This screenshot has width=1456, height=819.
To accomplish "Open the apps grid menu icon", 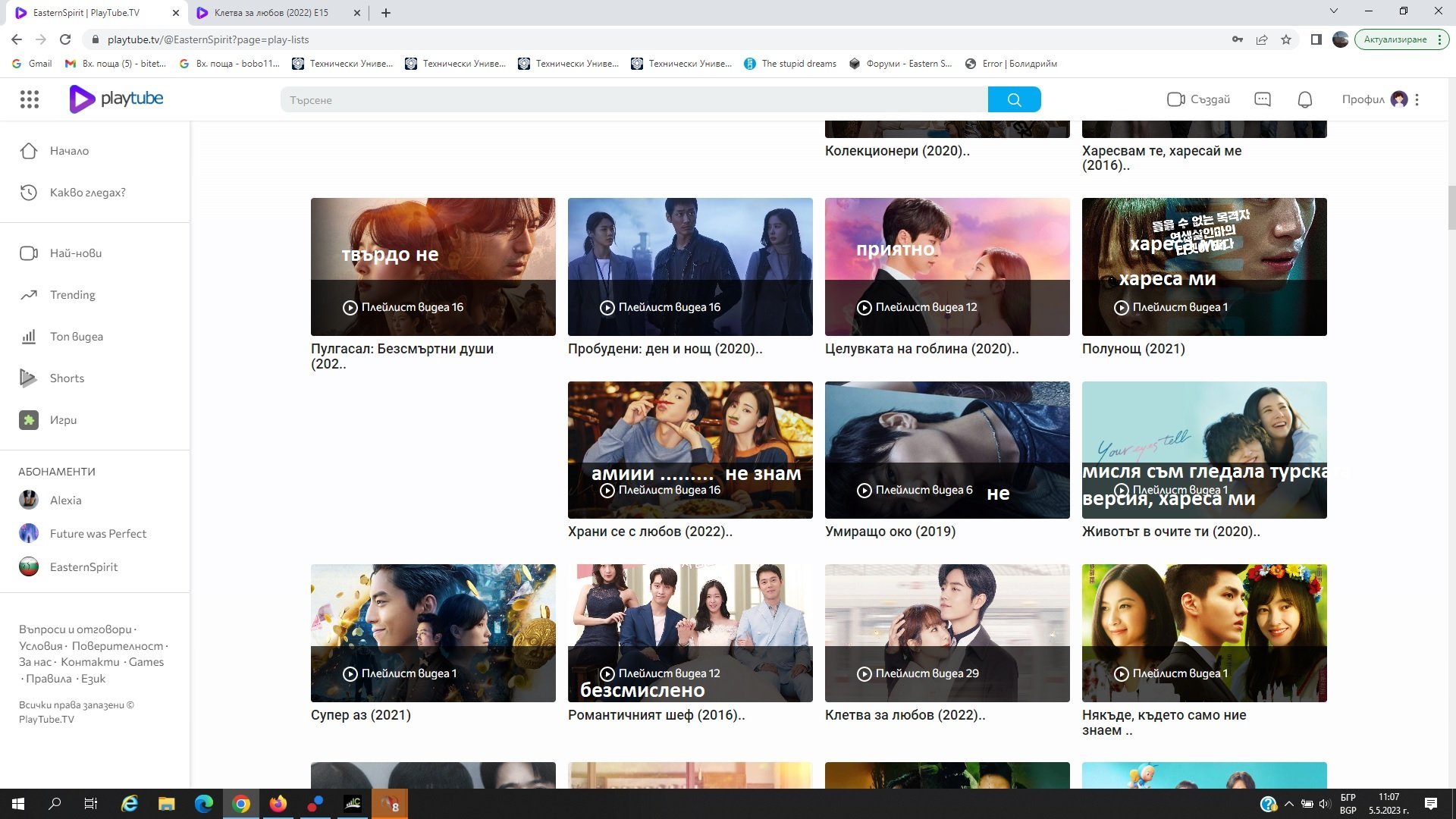I will click(30, 99).
